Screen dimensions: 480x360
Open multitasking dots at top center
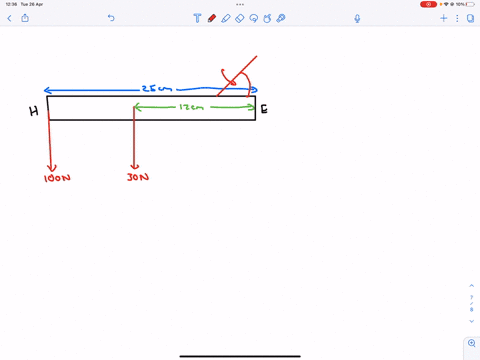(x=240, y=4)
